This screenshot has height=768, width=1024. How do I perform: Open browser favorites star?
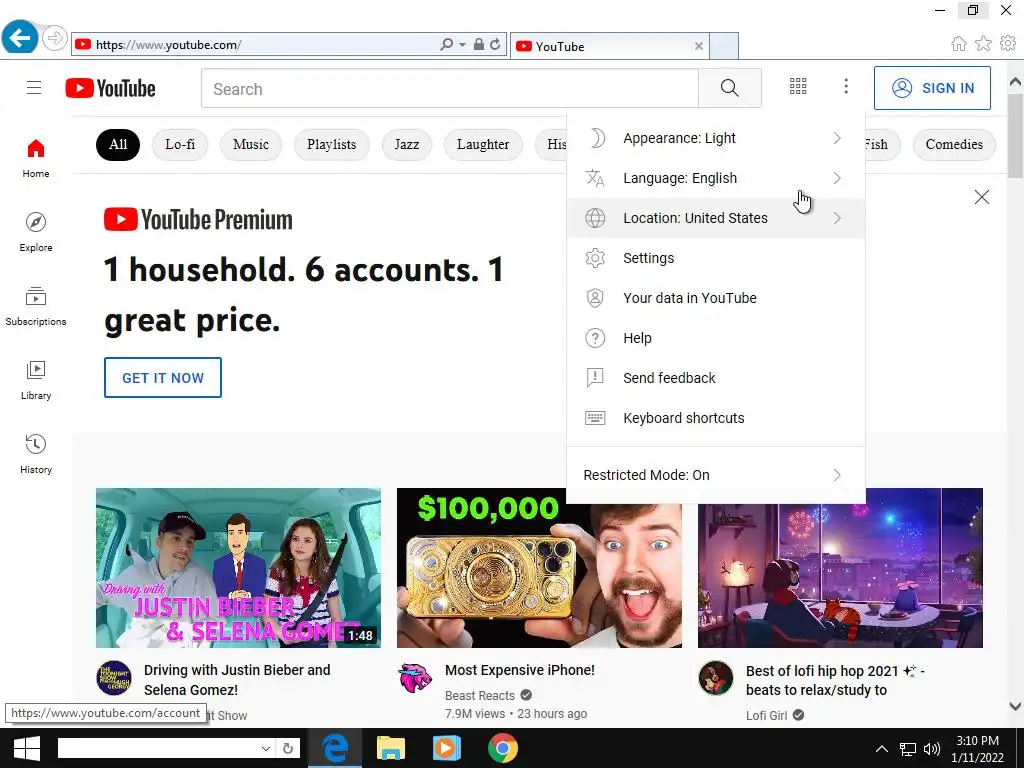(x=983, y=44)
